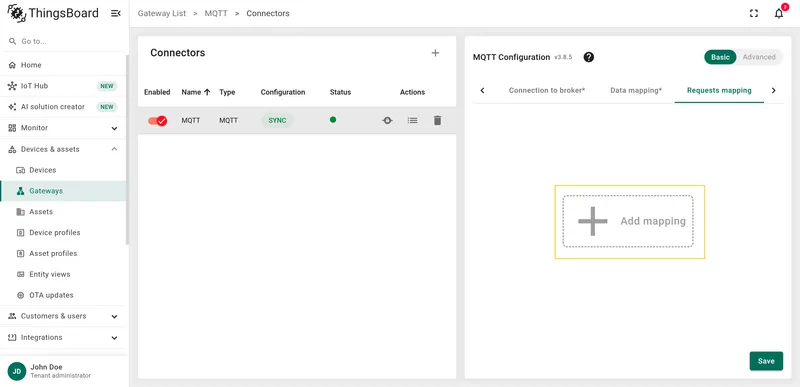Click the AI solution creator sparkle icon

[12, 107]
